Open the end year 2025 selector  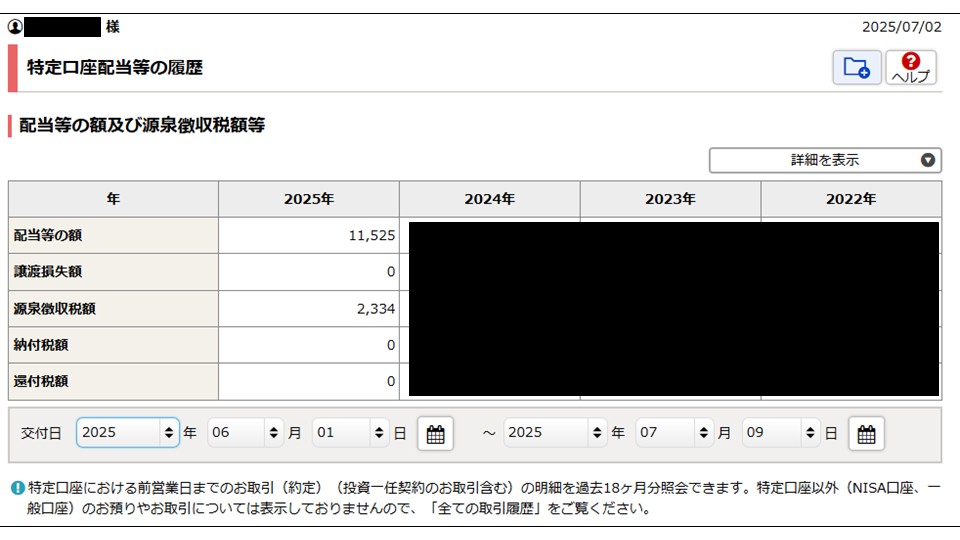pos(555,432)
